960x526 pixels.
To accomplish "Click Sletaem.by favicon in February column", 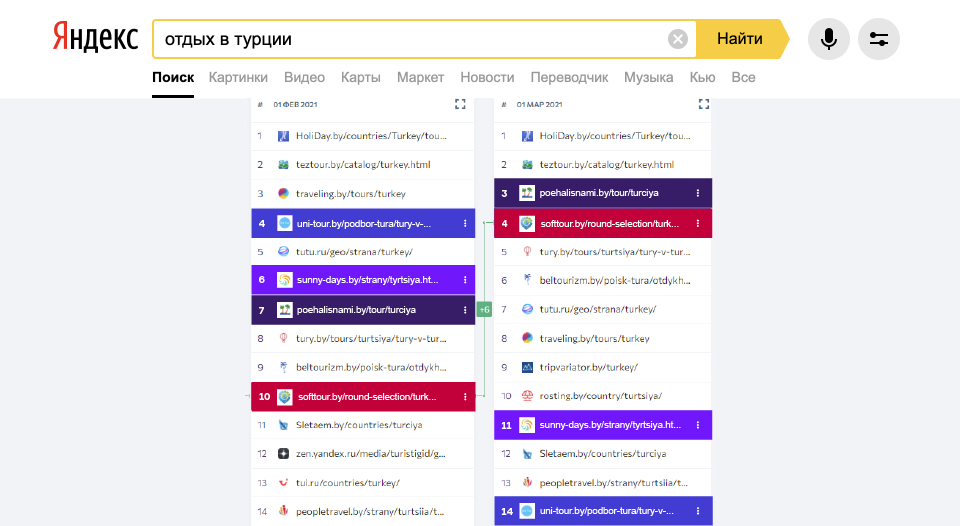I will tap(283, 425).
